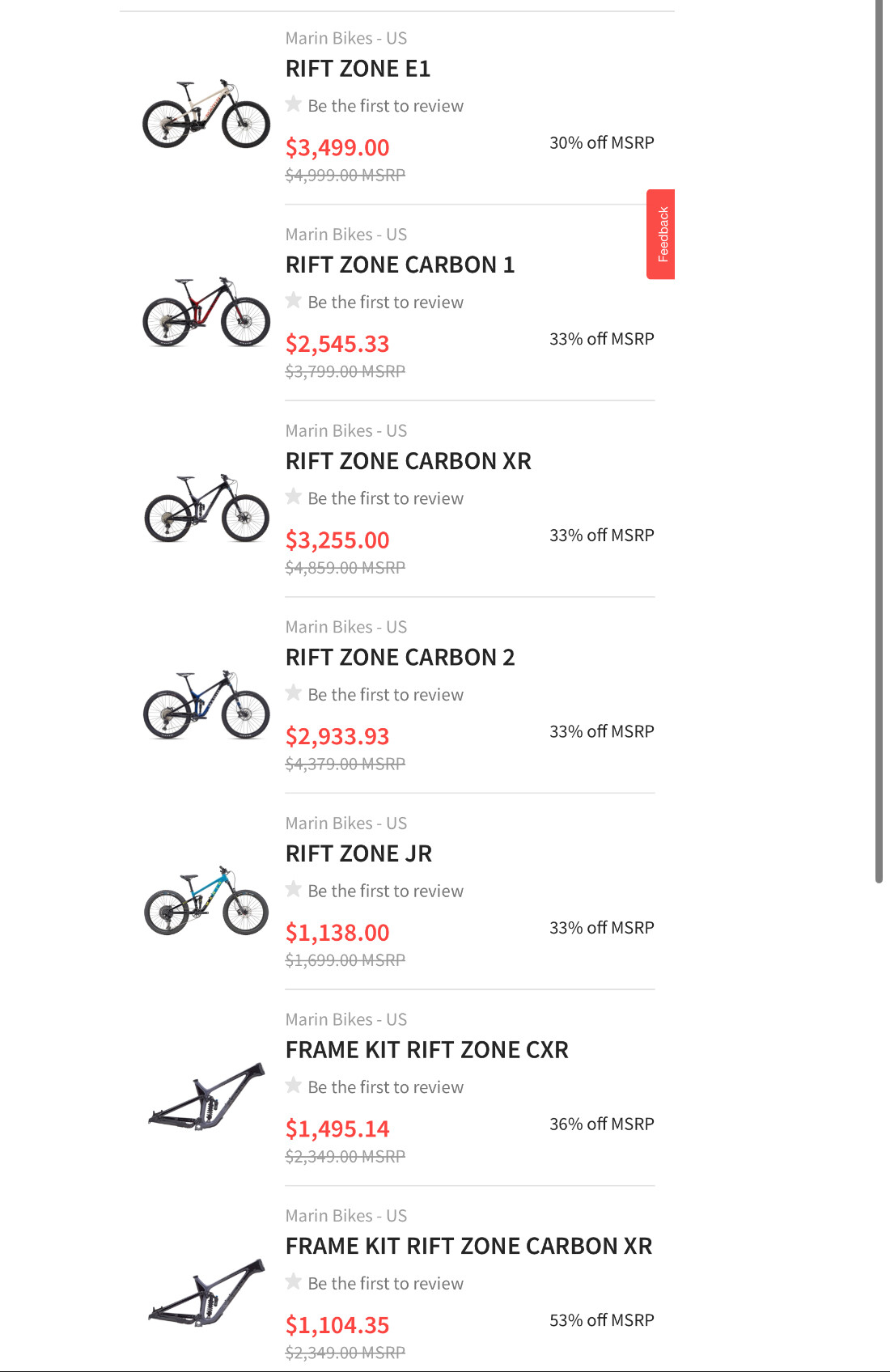Image resolution: width=890 pixels, height=1372 pixels.
Task: Click the star icon under Rift Zone Carbon 2
Action: (x=294, y=693)
